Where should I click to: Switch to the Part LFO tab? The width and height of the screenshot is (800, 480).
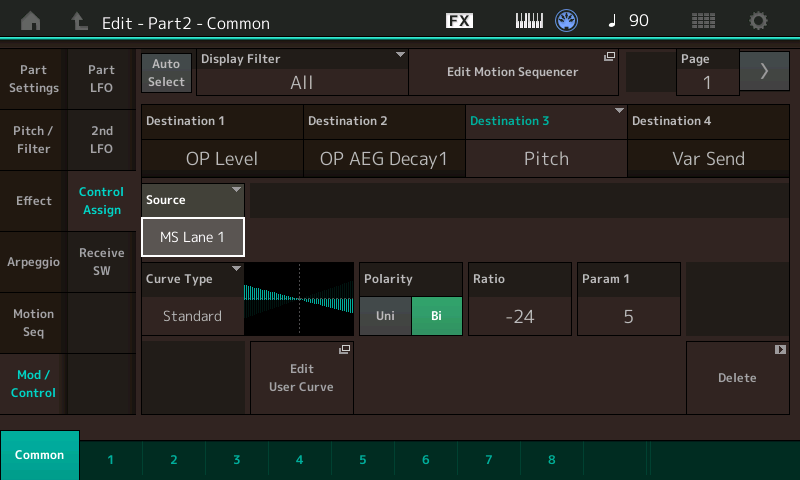pos(101,79)
